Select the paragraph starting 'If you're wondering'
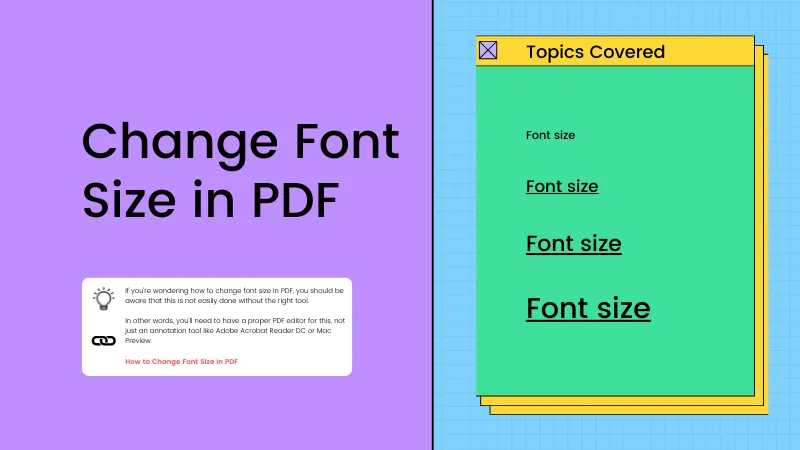Screen dimensions: 800x450 (234, 294)
